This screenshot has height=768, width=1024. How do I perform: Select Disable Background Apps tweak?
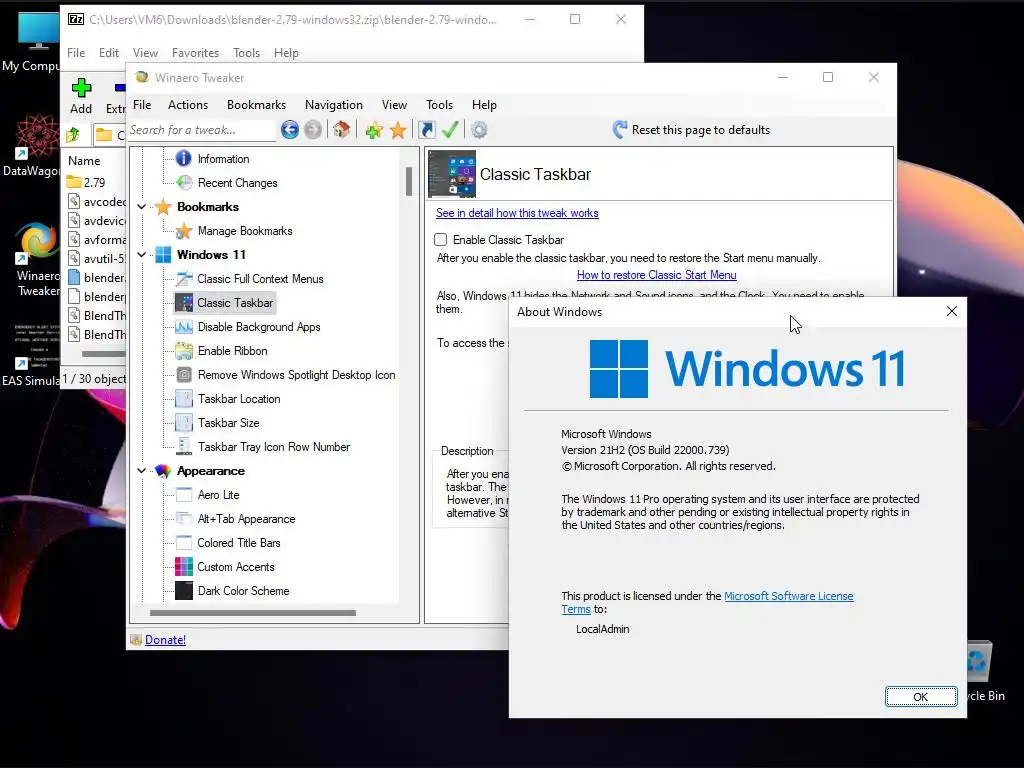(x=259, y=327)
